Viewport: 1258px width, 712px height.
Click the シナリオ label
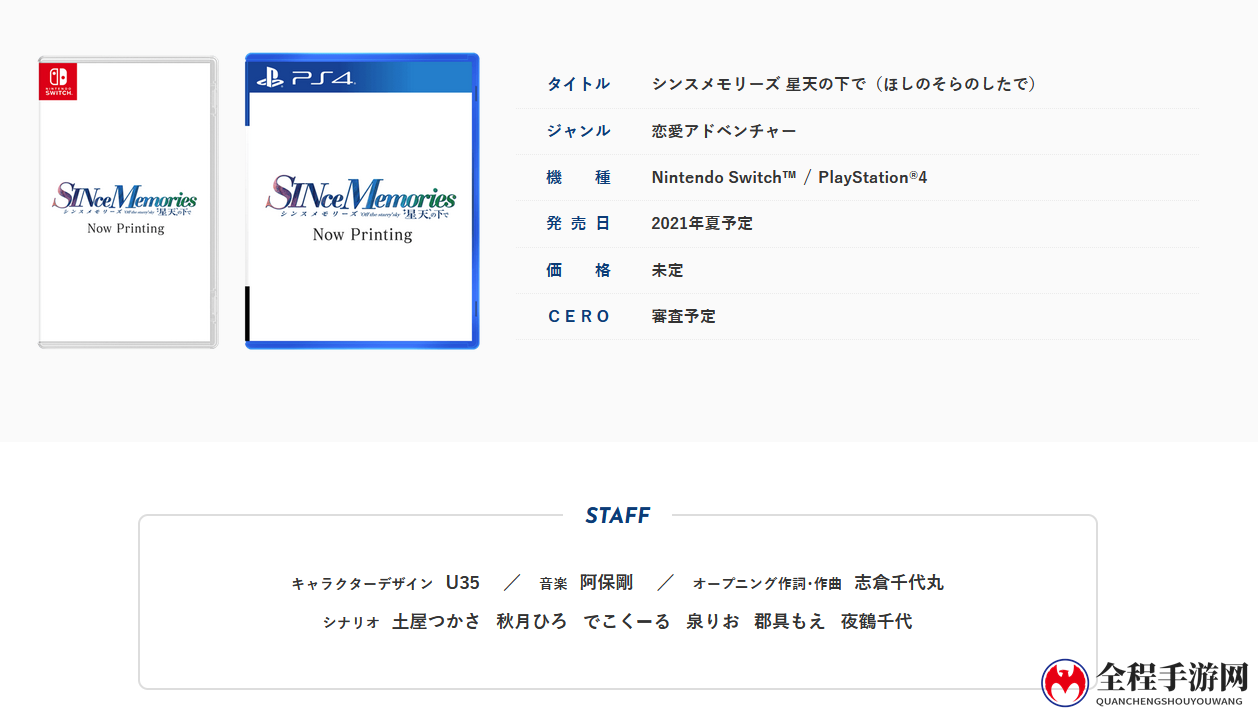pos(351,622)
